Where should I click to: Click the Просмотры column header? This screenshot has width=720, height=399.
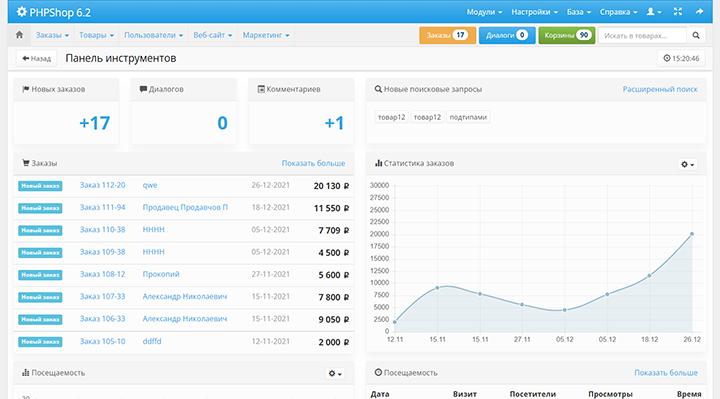(x=610, y=394)
